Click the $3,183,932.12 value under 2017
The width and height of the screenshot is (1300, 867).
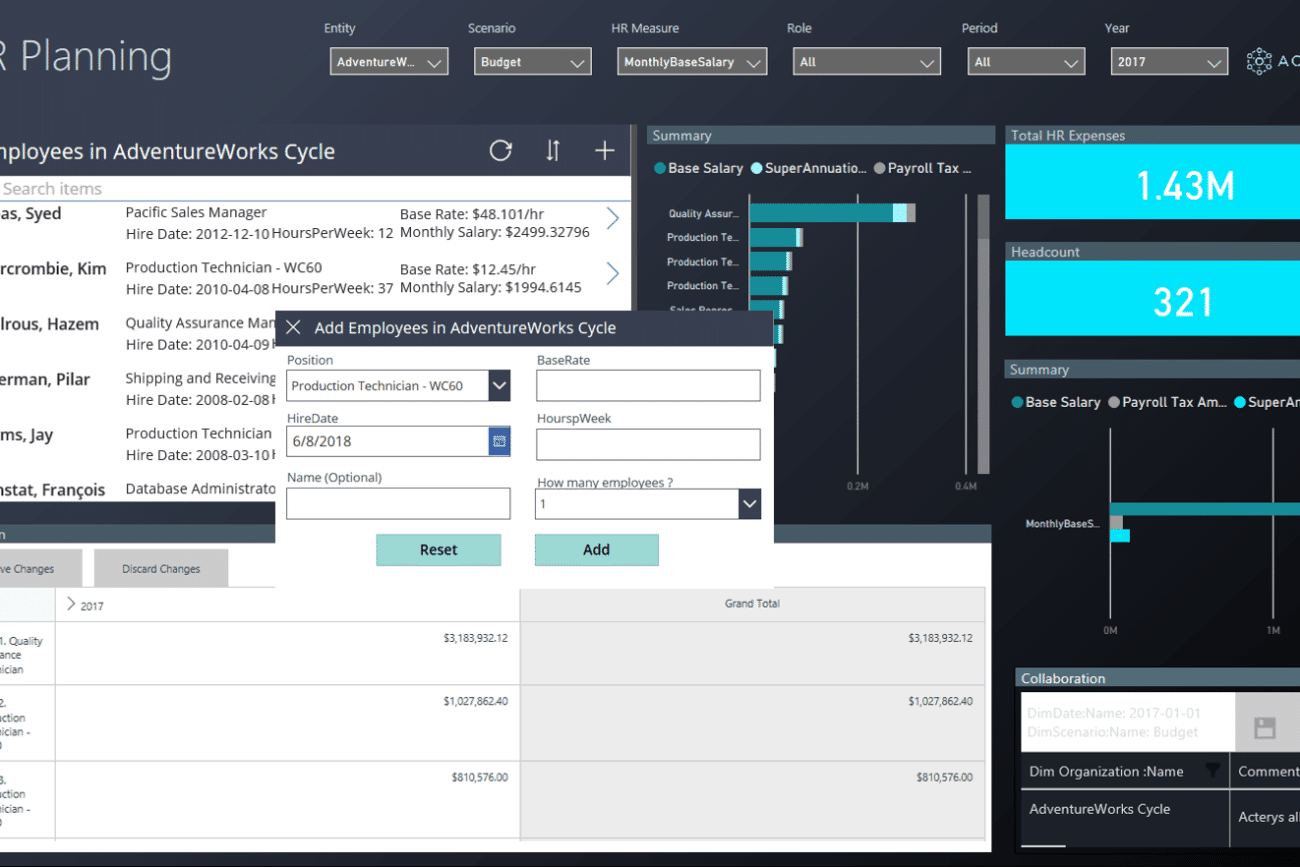point(475,638)
